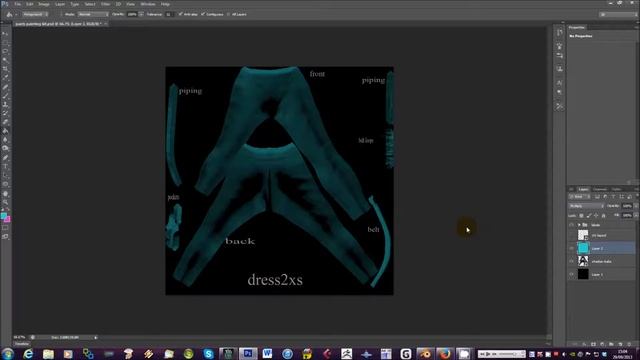Screen dimensions: 640x360
Task: Click the pink background color swatch
Action: pos(7,219)
